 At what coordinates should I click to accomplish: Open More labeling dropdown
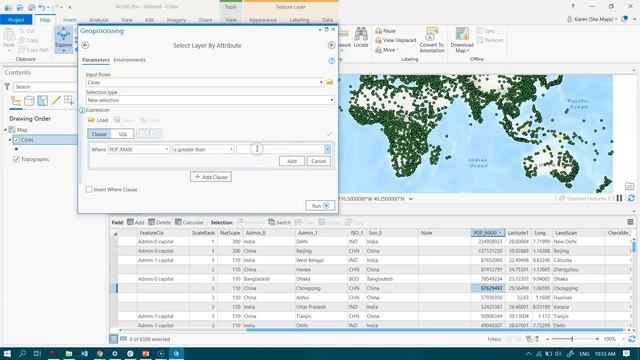pos(386,50)
